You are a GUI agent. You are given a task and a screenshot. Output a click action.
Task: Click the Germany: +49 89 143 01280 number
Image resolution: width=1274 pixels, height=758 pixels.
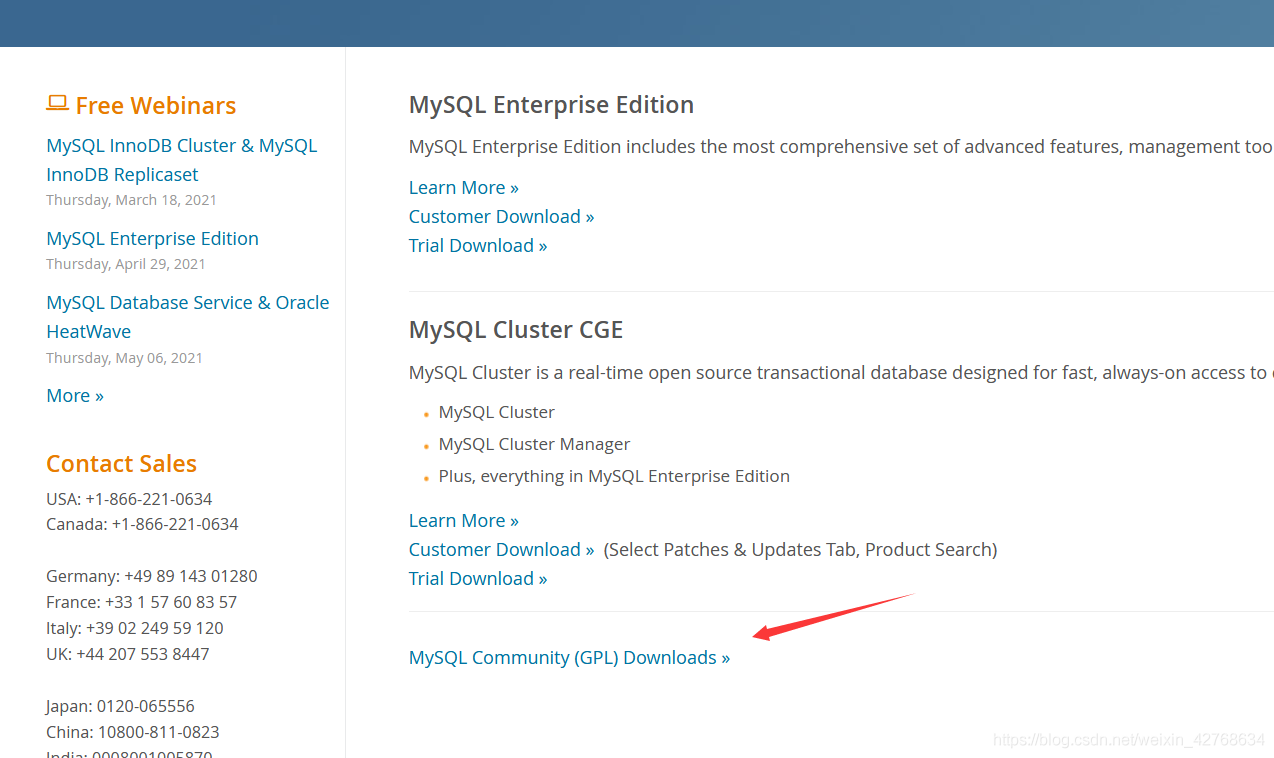pyautogui.click(x=152, y=576)
